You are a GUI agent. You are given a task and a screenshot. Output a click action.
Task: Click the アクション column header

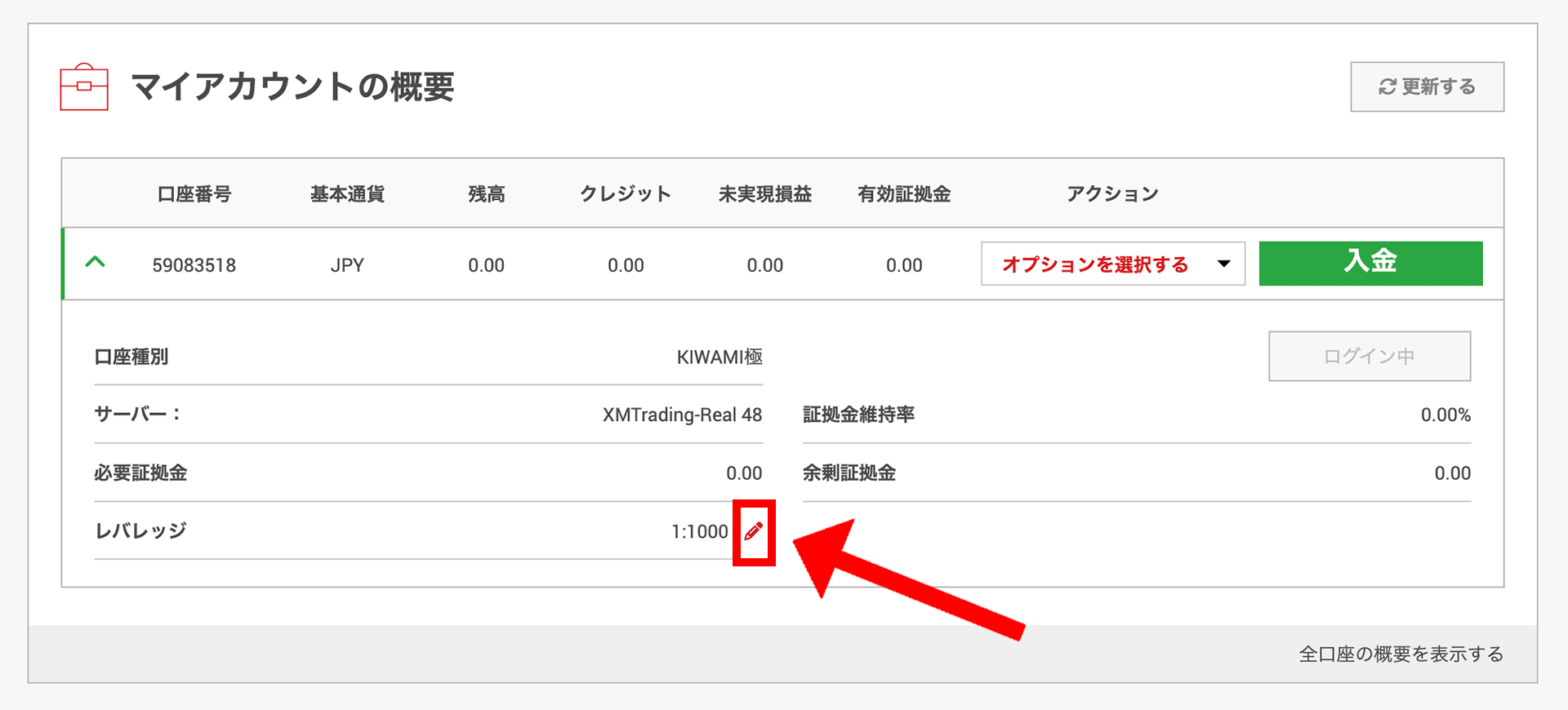(x=1112, y=194)
